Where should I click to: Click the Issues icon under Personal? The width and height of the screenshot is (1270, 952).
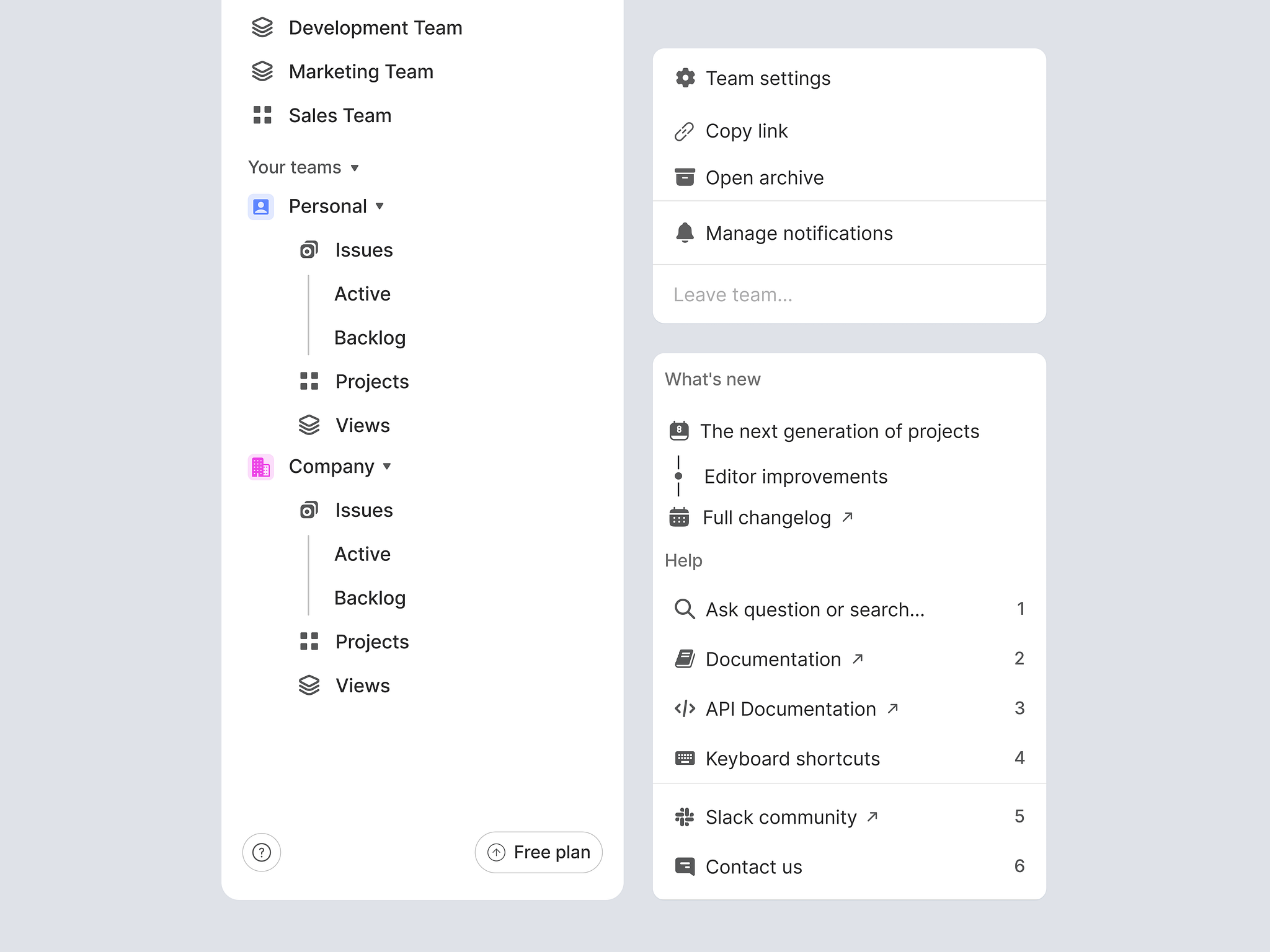tap(308, 250)
